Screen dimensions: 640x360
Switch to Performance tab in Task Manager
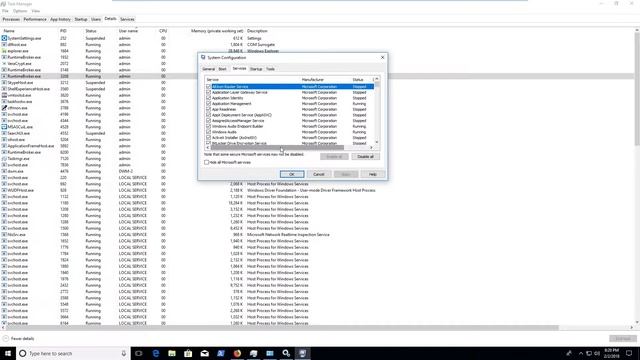(35, 19)
